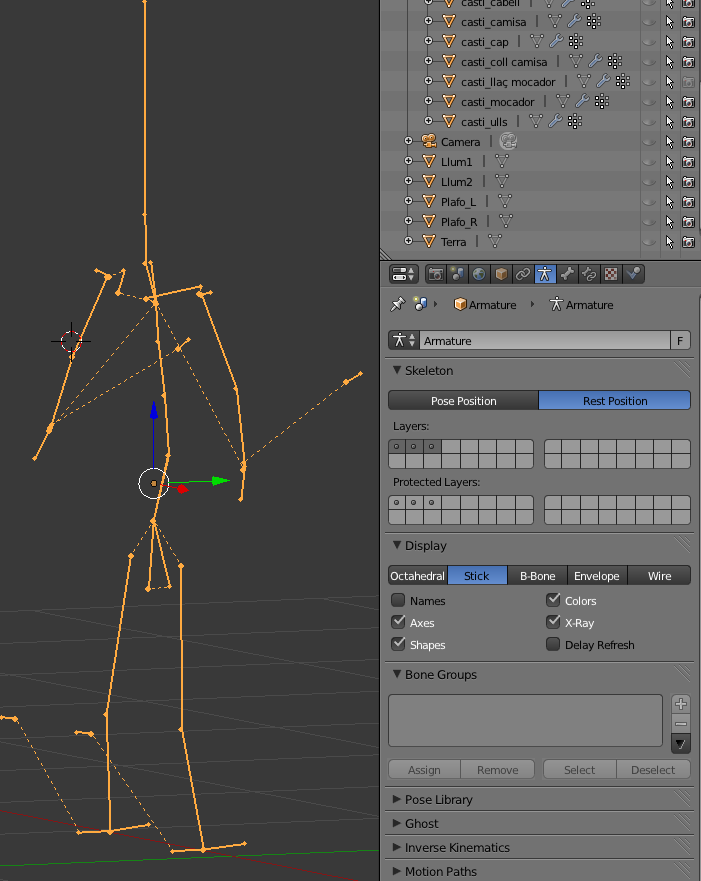
Task: Expand the Pose Library panel
Action: coord(439,799)
